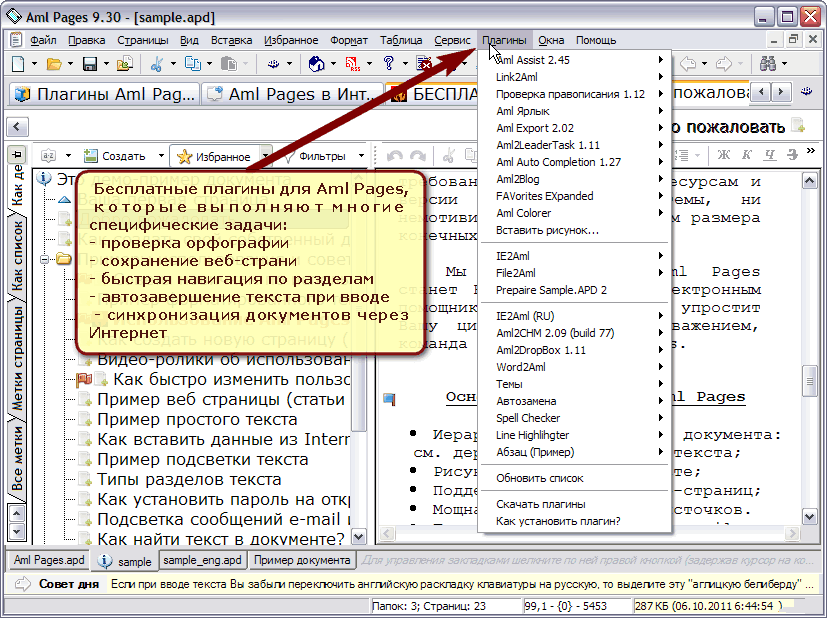Image resolution: width=827 pixels, height=618 pixels.
Task: Choose Spell Checker in the plugin menu
Action: [575, 418]
